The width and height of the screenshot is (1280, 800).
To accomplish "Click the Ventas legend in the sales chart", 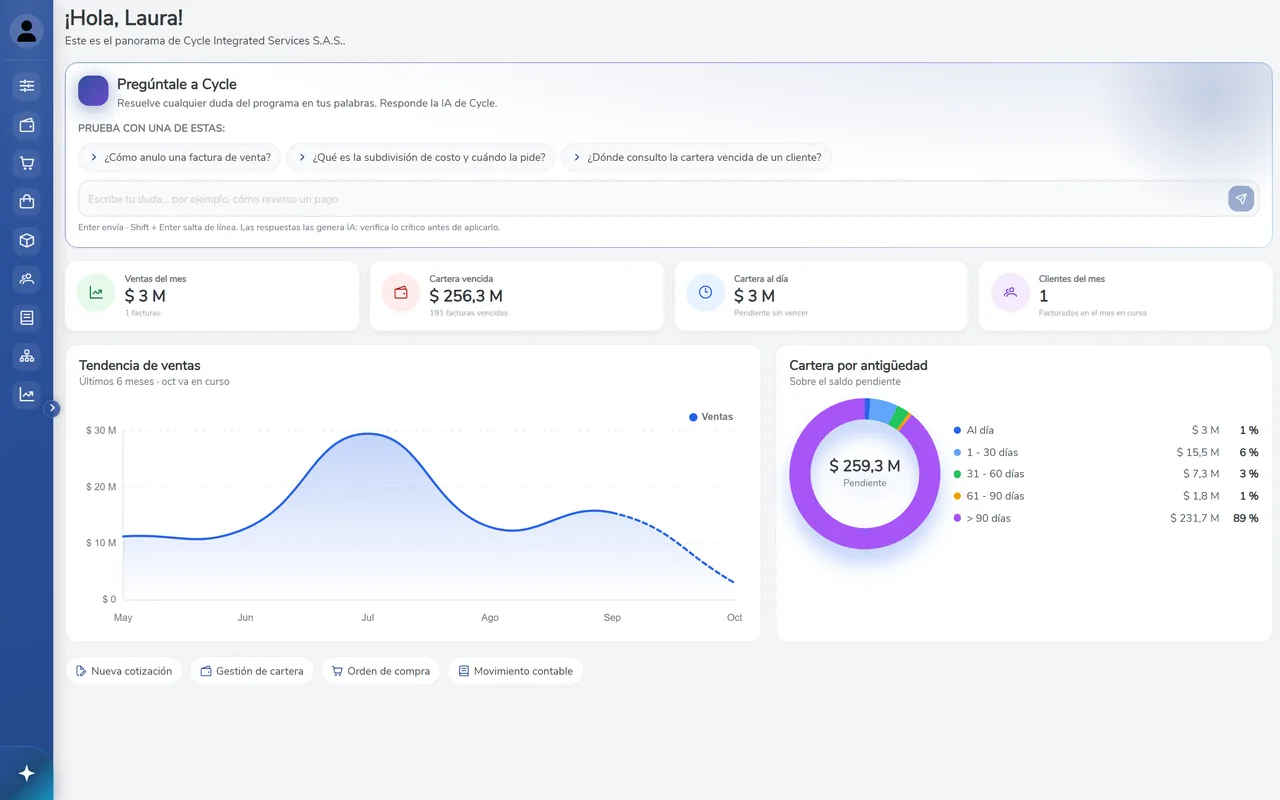I will click(x=711, y=417).
